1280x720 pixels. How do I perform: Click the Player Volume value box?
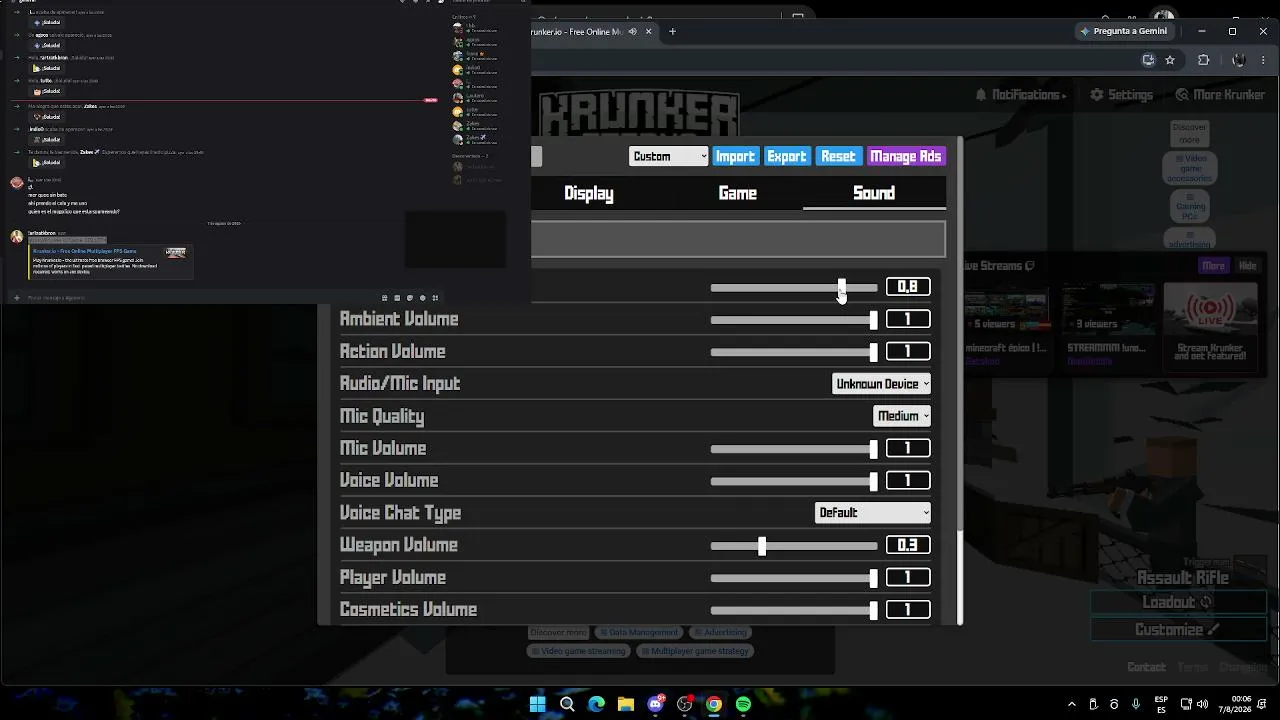point(908,577)
